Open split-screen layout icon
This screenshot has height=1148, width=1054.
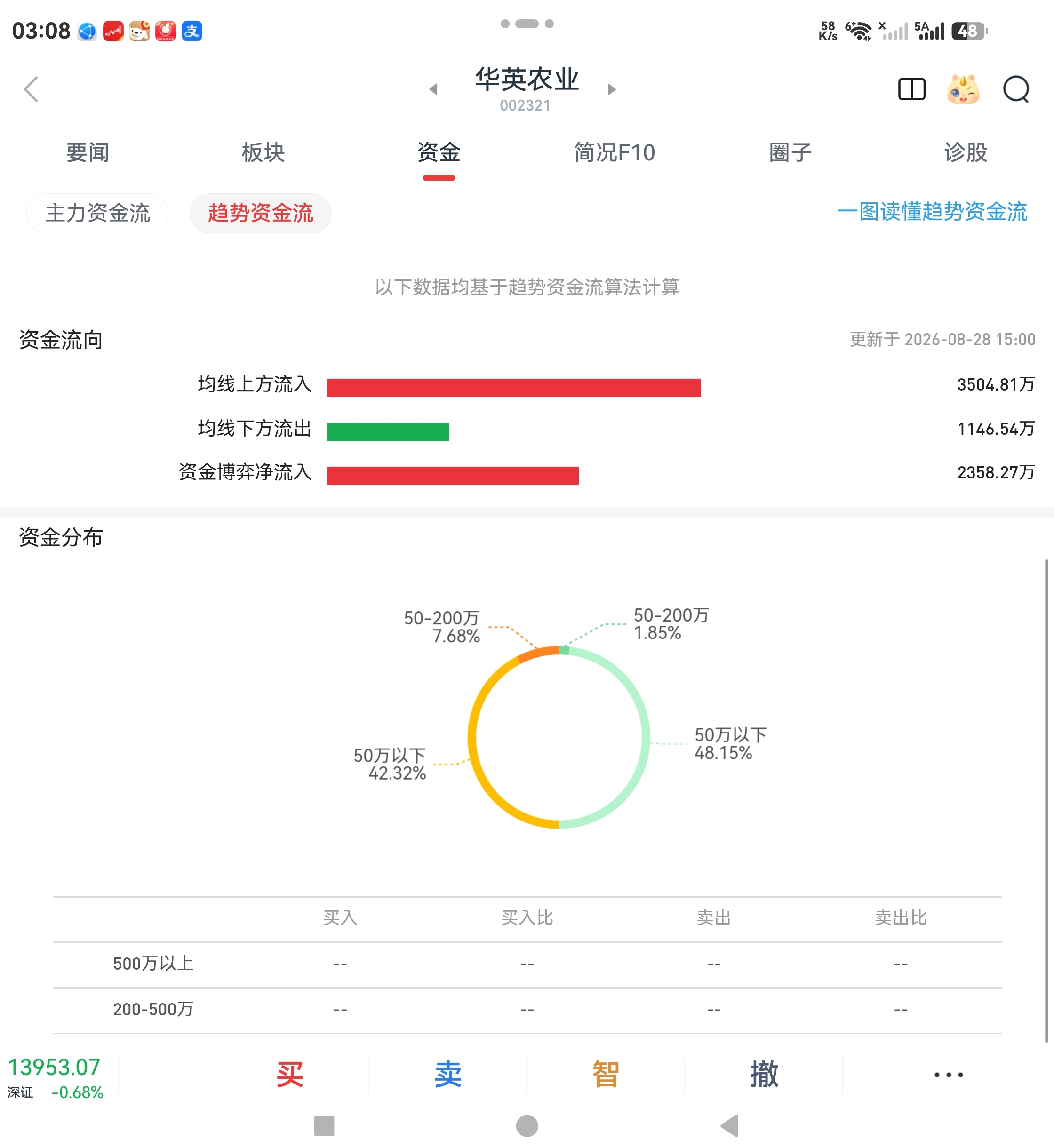pos(911,89)
